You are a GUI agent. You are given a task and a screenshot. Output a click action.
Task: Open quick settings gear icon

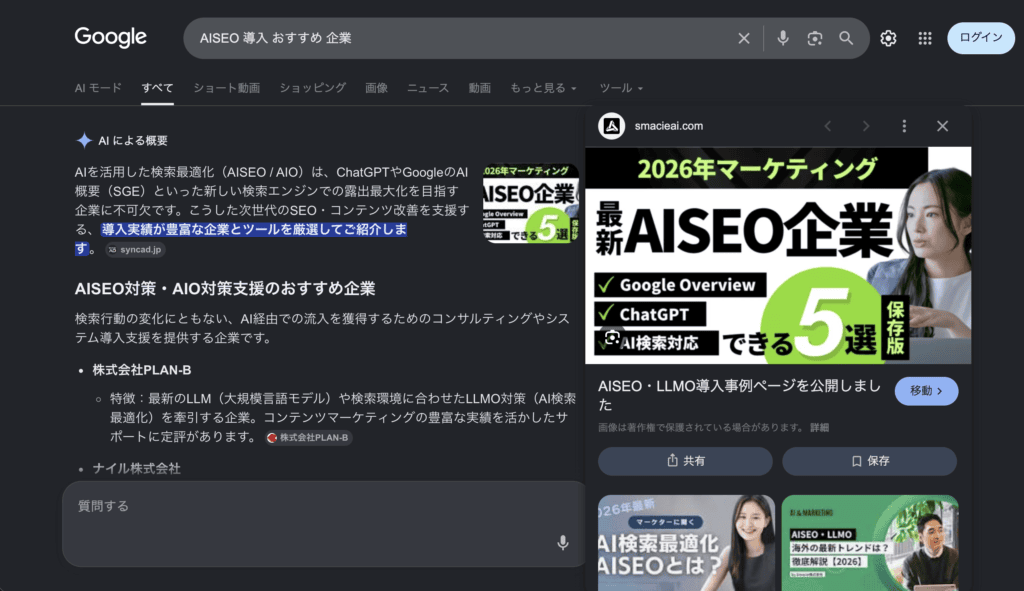(888, 39)
